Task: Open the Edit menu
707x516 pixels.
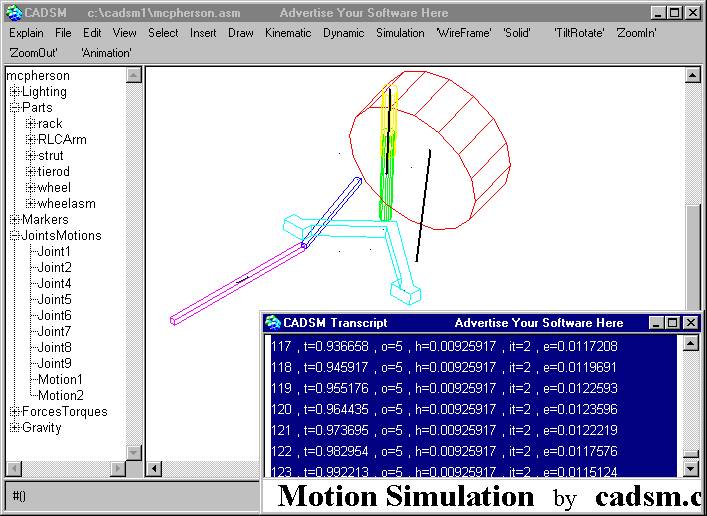Action: [92, 33]
